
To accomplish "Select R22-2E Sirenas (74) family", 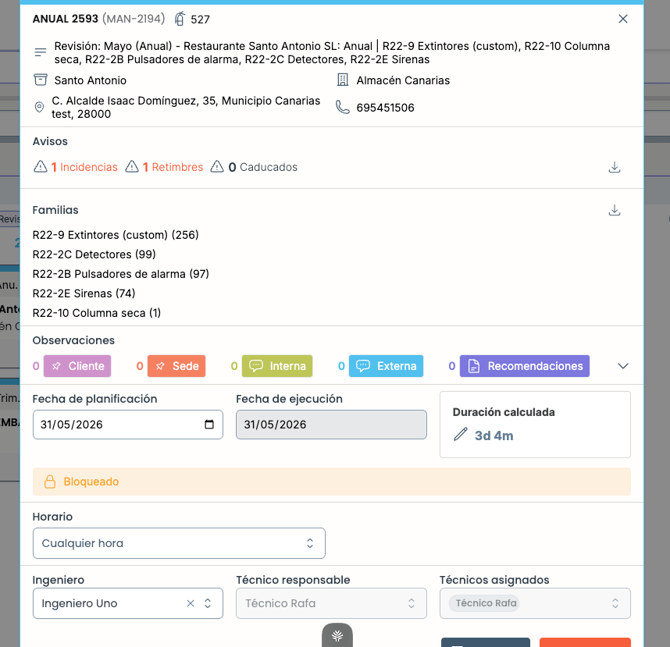I will (x=84, y=294).
